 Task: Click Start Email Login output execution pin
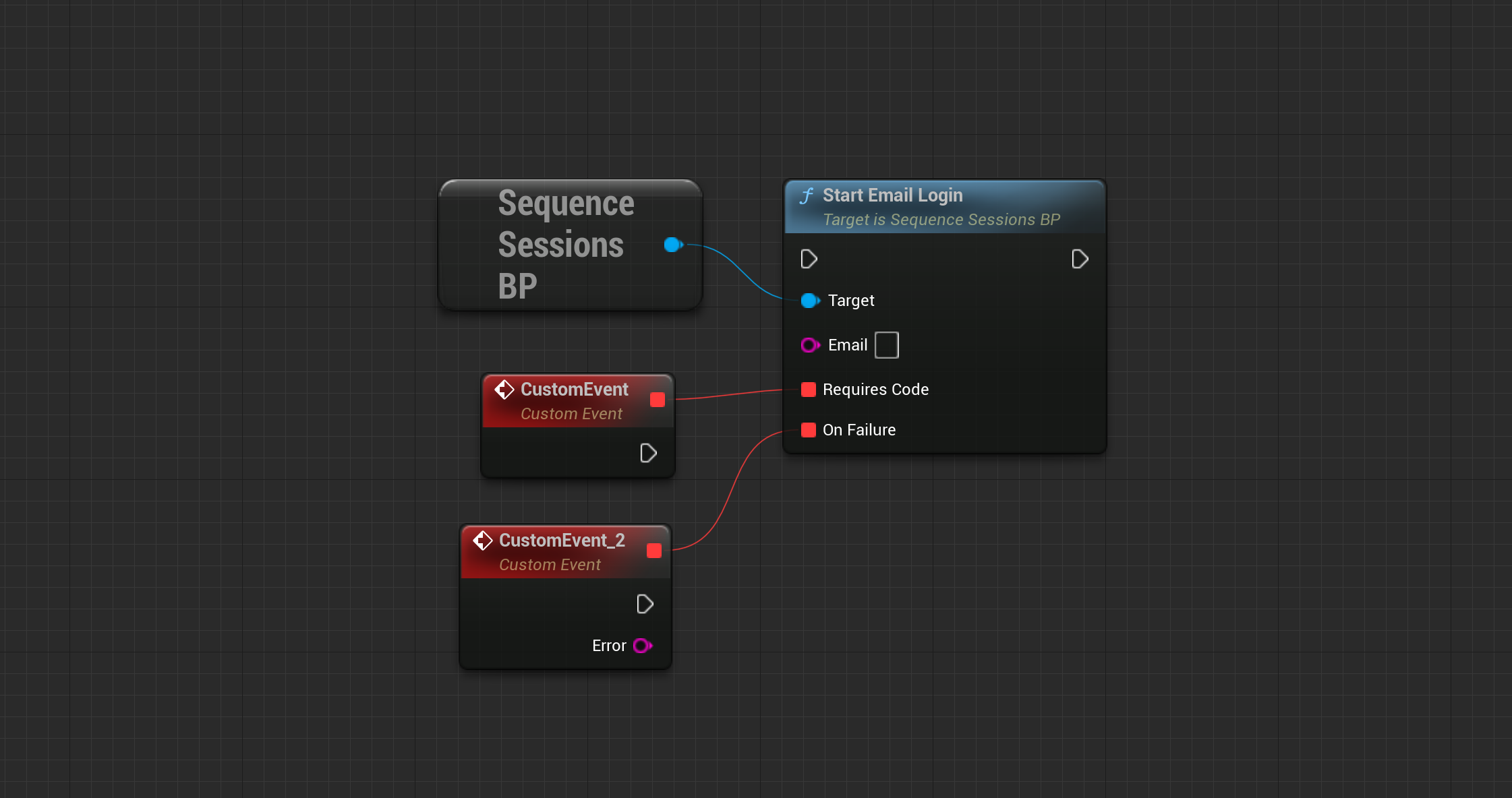tap(1080, 259)
